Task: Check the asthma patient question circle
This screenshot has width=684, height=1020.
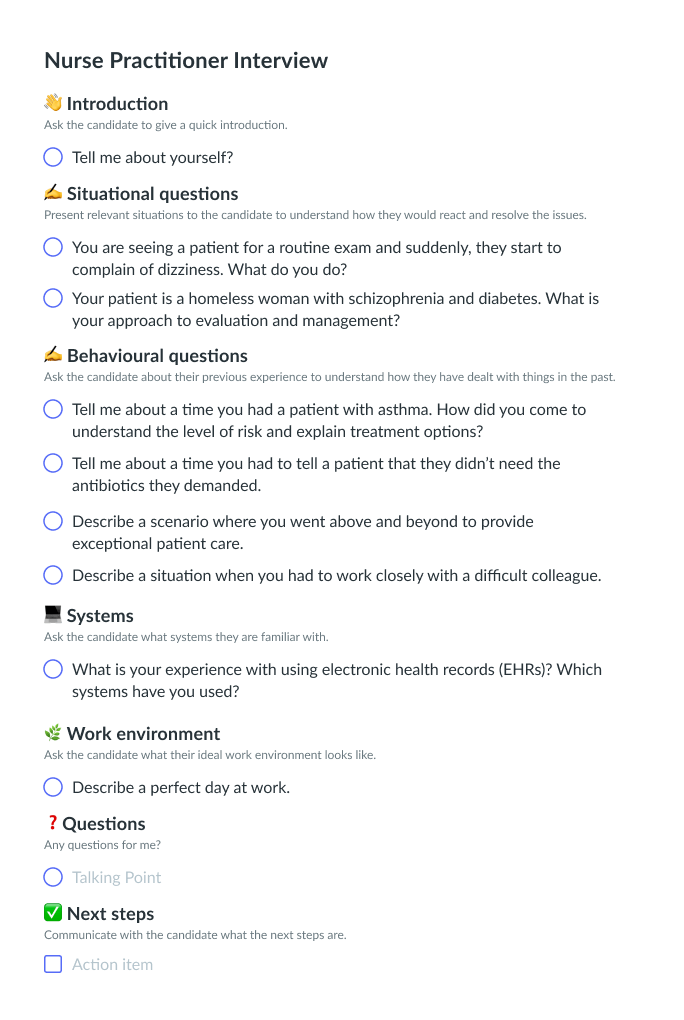Action: click(53, 409)
